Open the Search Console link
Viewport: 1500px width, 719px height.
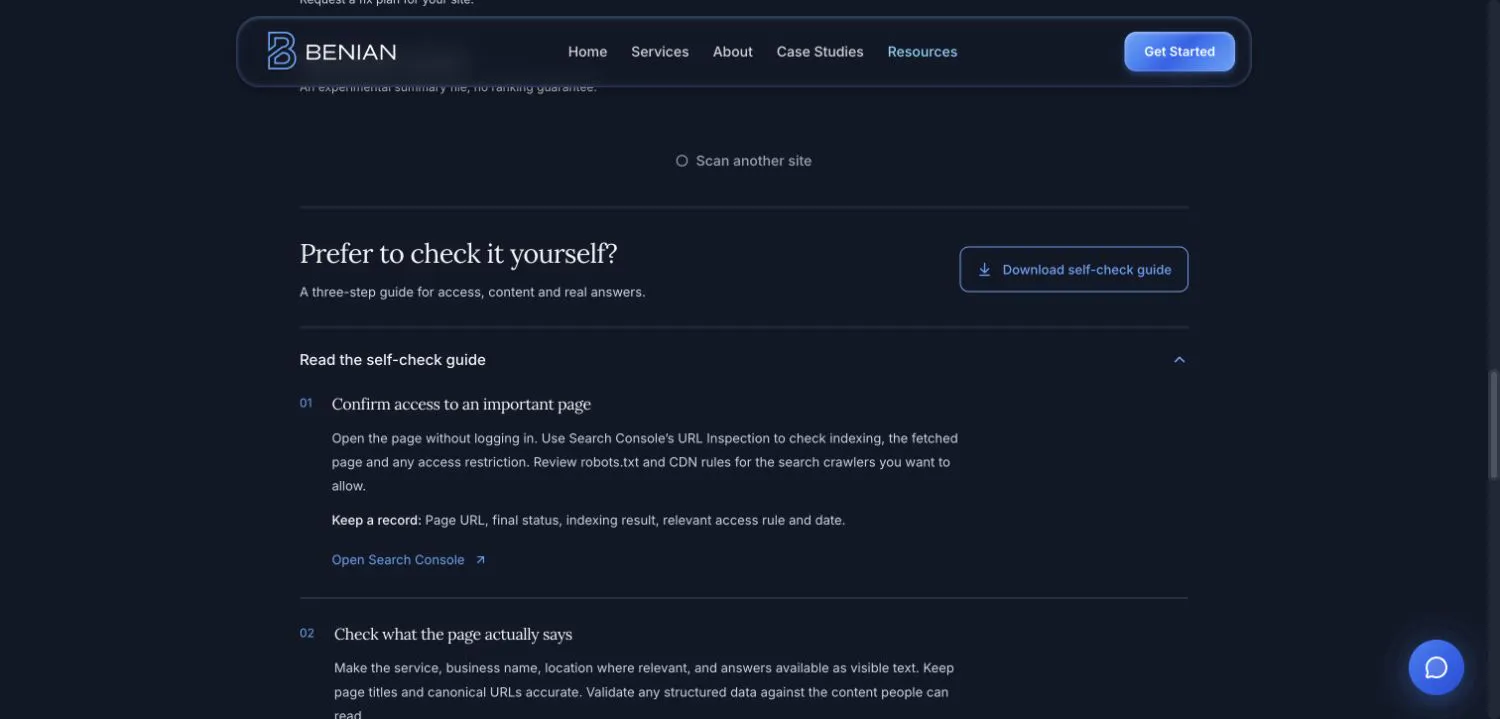click(x=409, y=560)
